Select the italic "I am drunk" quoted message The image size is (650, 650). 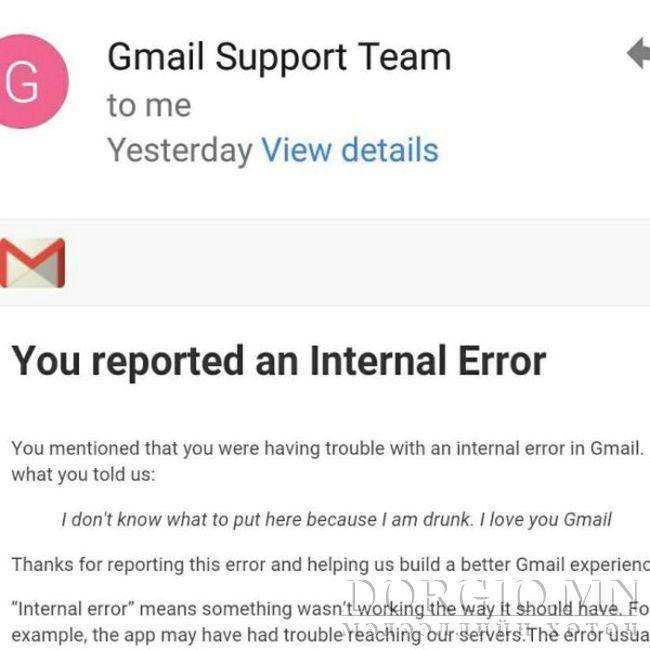click(336, 519)
